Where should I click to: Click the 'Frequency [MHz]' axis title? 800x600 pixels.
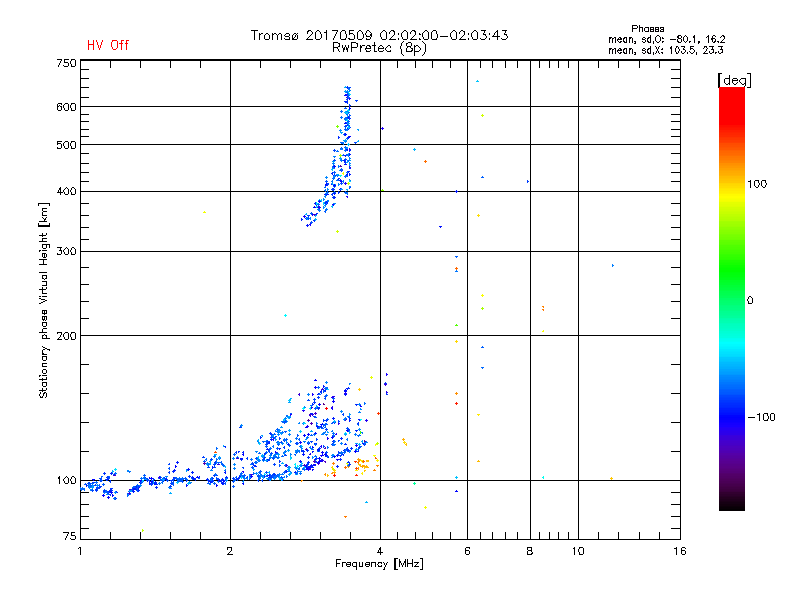379,564
